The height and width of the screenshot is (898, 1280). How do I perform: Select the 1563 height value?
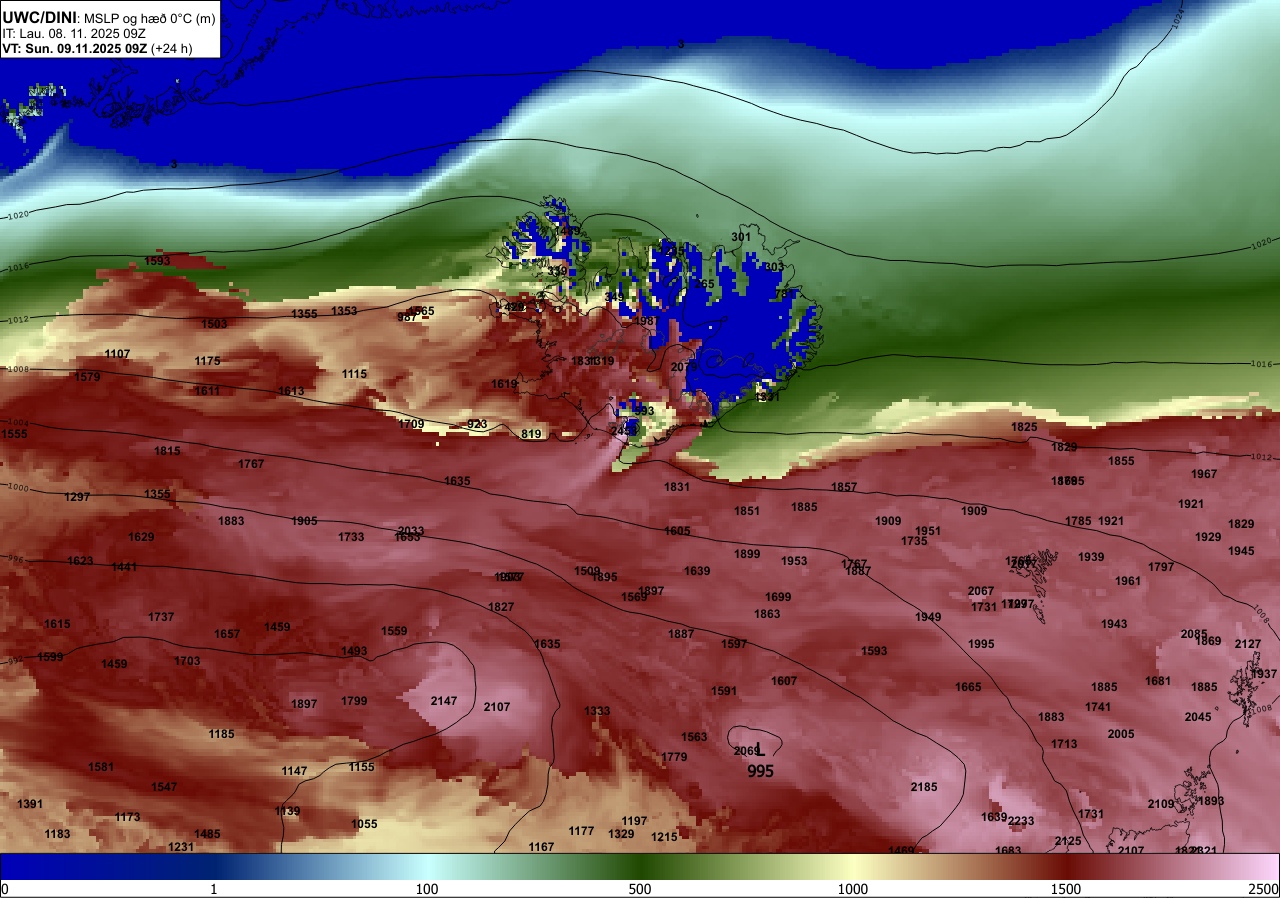pyautogui.click(x=694, y=737)
